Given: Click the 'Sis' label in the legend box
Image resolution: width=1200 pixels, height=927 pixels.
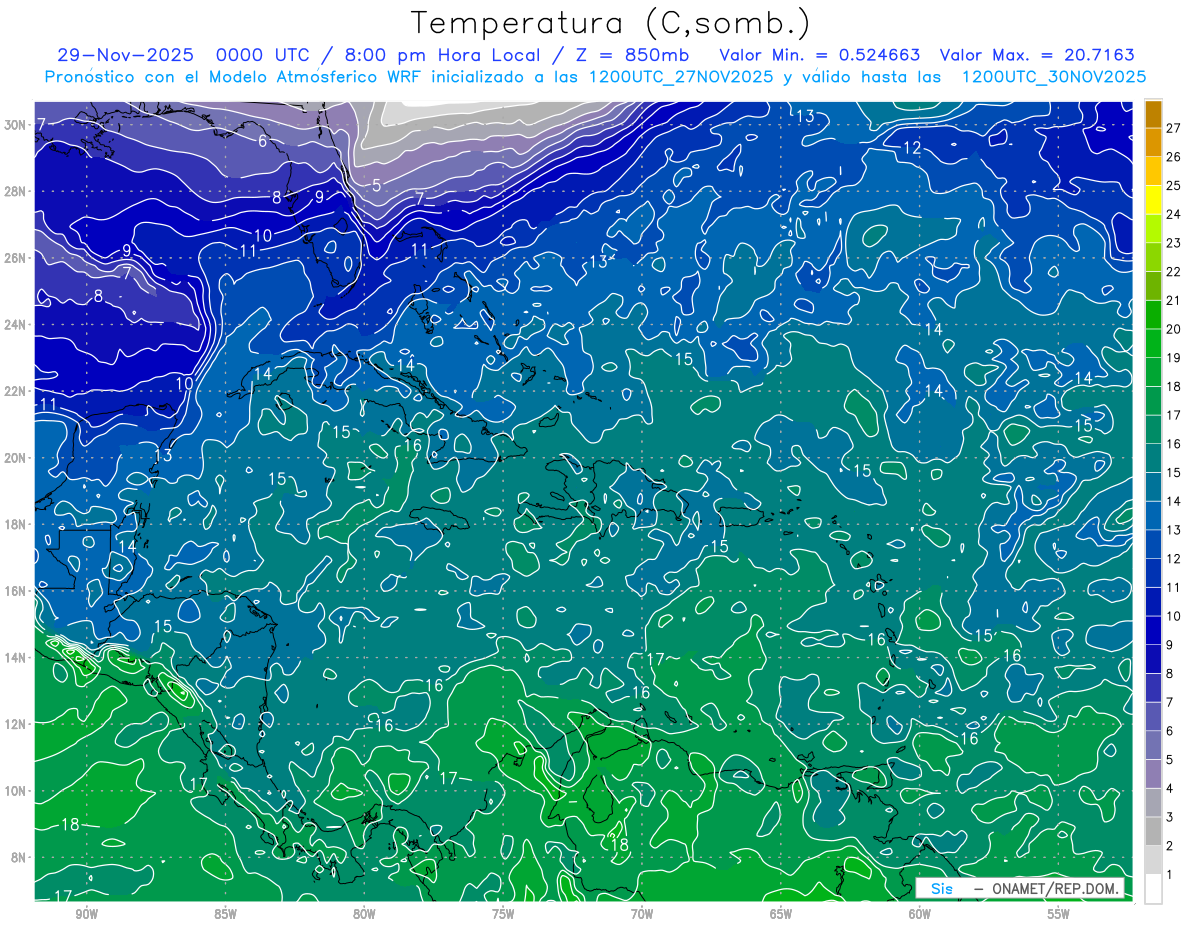Looking at the screenshot, I should (x=941, y=888).
